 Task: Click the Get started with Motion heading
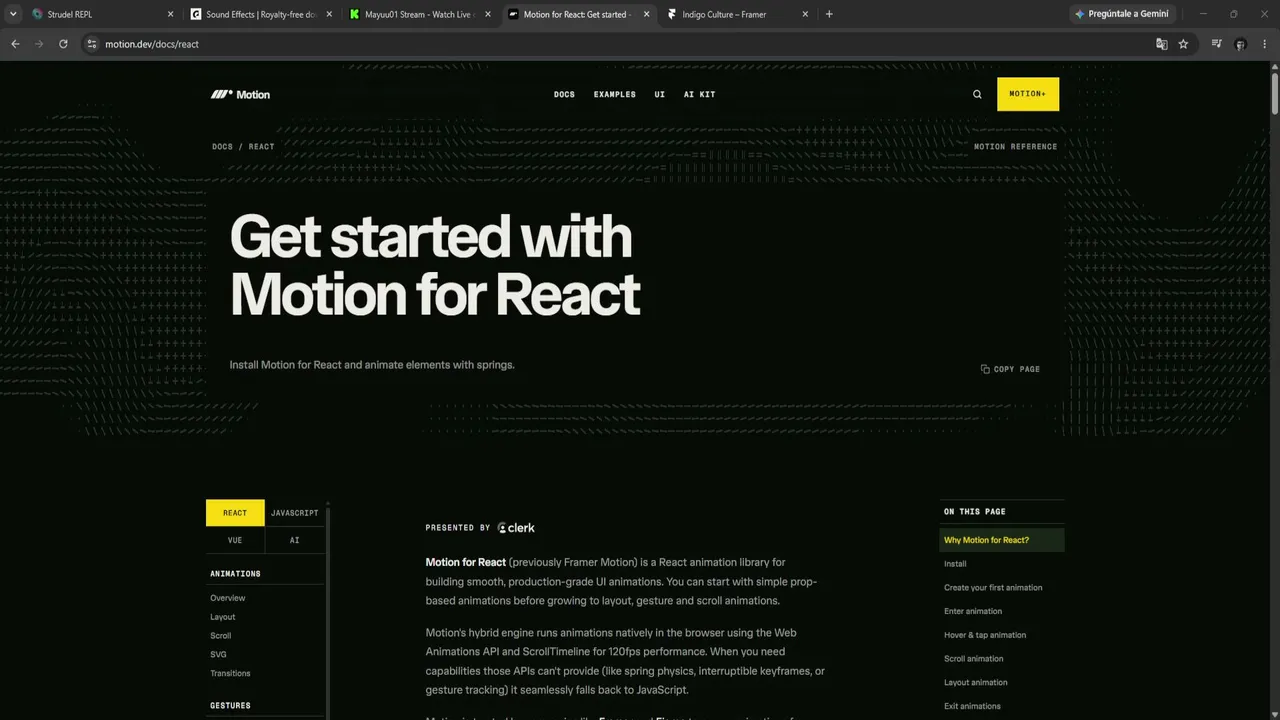coord(435,265)
